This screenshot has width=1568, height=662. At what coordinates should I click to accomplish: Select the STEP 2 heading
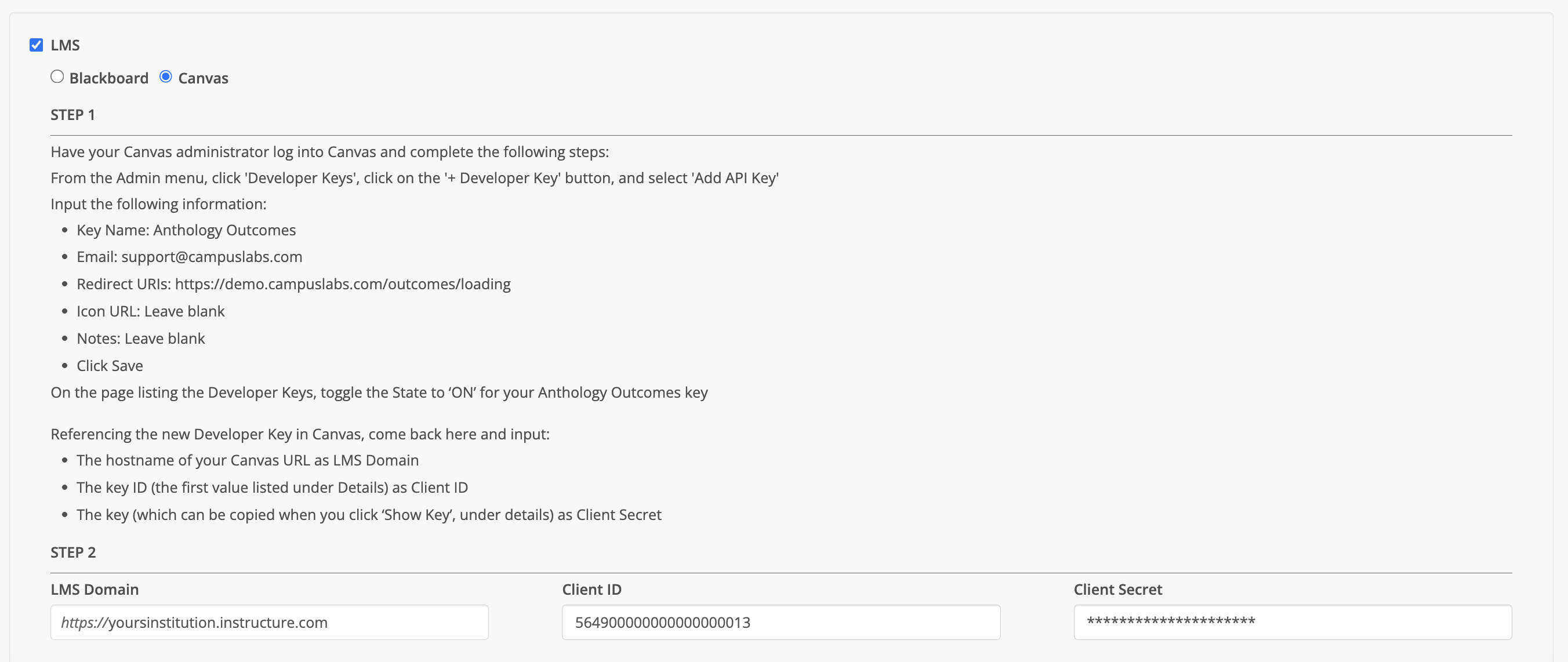(x=73, y=552)
